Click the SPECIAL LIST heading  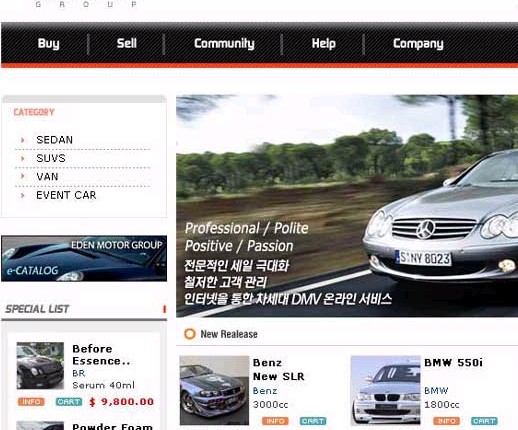37,309
